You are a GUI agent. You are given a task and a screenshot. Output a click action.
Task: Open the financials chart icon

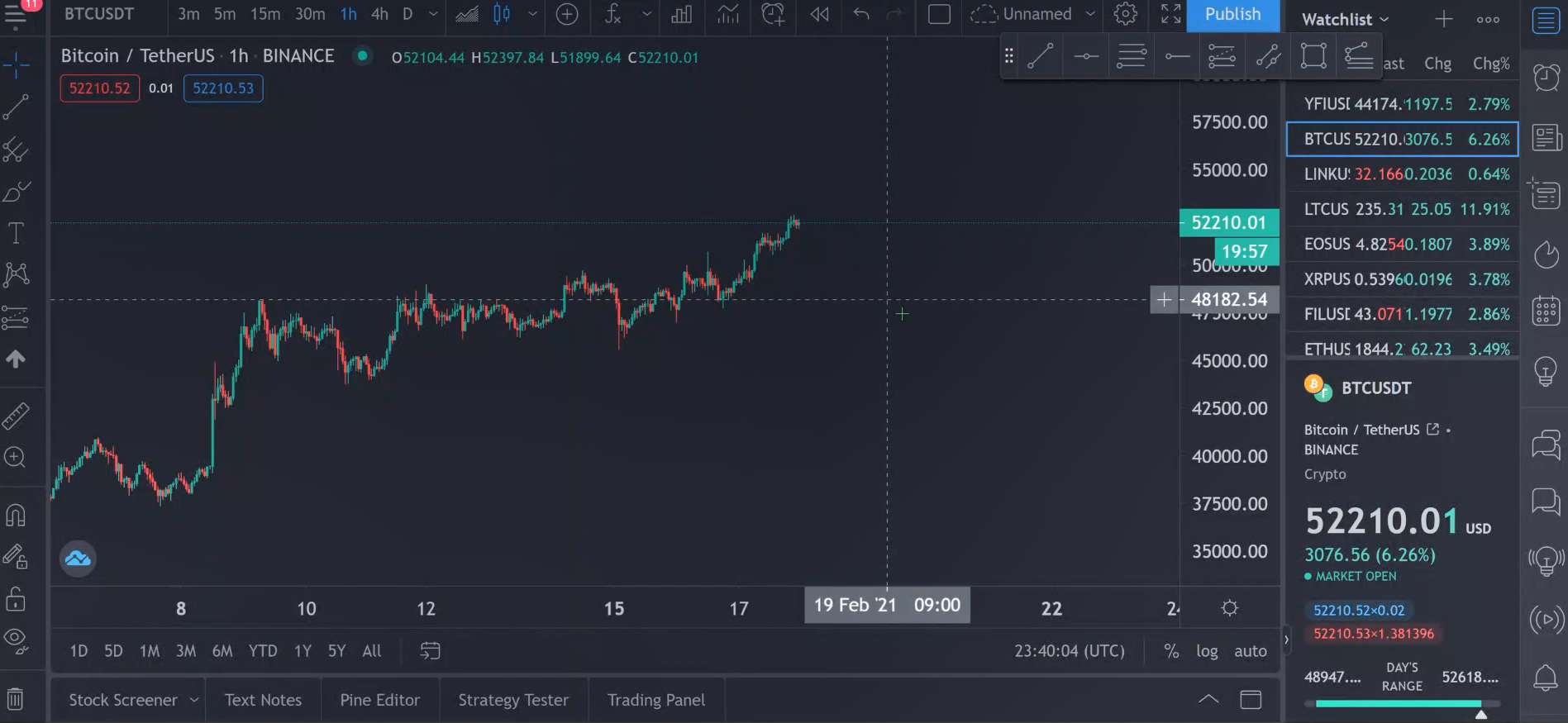pos(727,14)
